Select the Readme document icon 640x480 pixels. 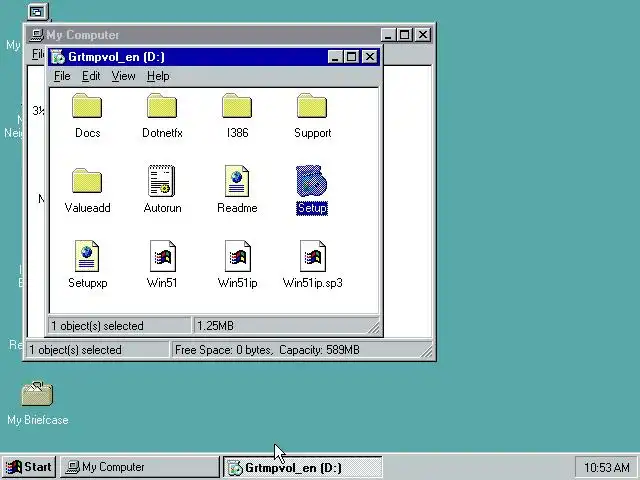click(237, 181)
